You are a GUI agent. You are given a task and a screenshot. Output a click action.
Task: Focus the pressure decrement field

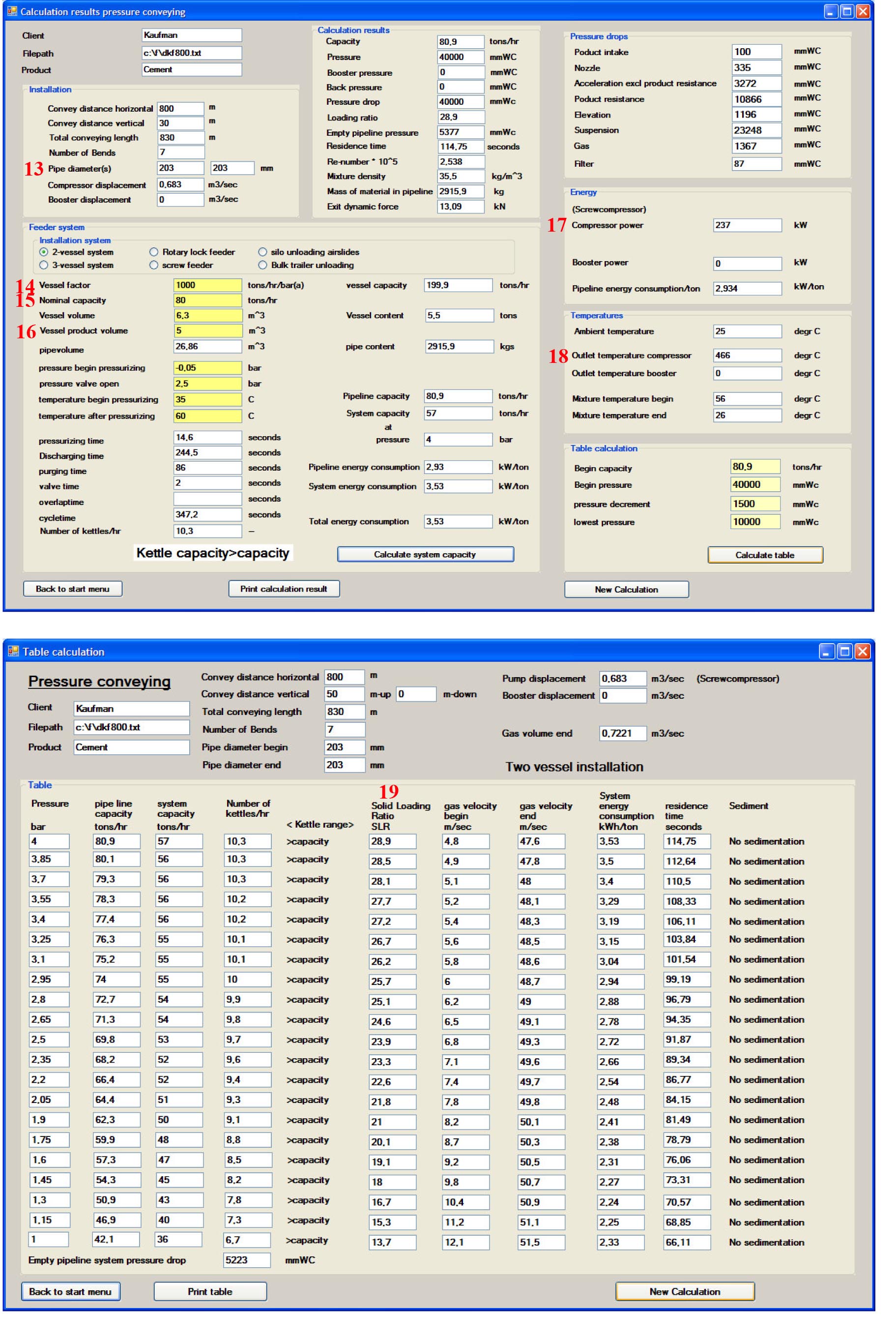tap(755, 504)
